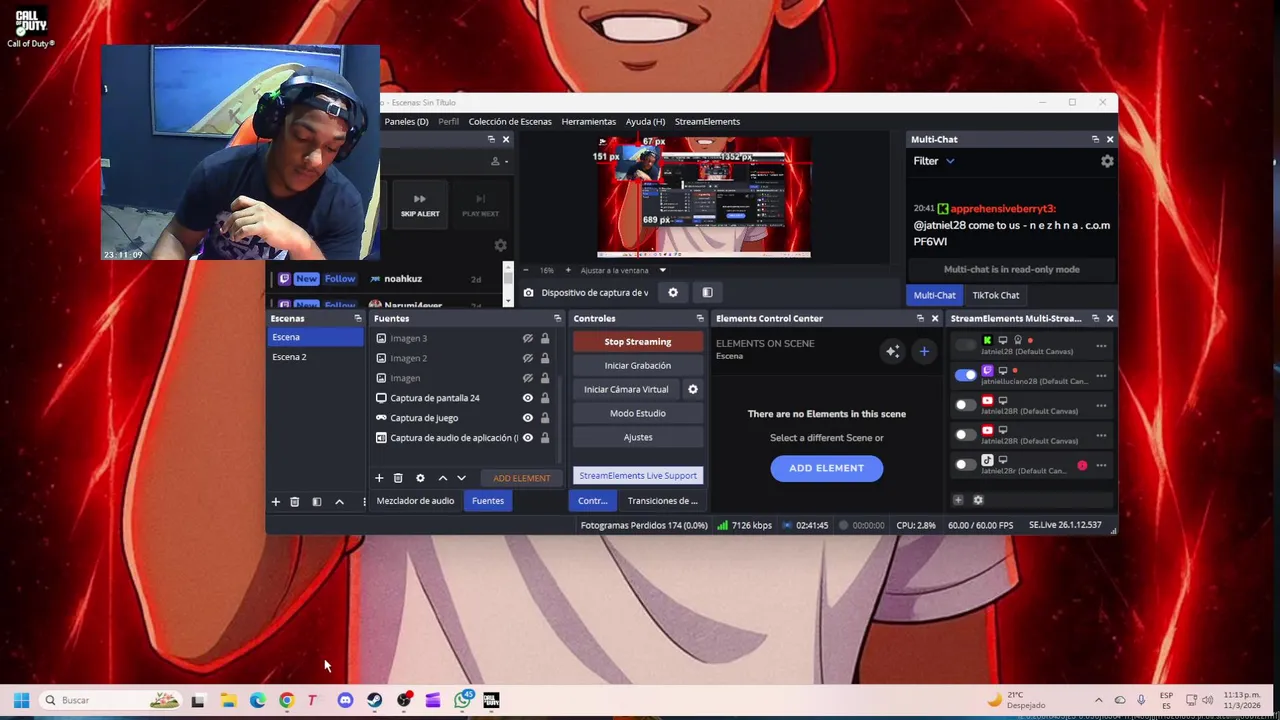Open the Paneles (D) menu
The width and height of the screenshot is (1280, 720).
click(407, 122)
